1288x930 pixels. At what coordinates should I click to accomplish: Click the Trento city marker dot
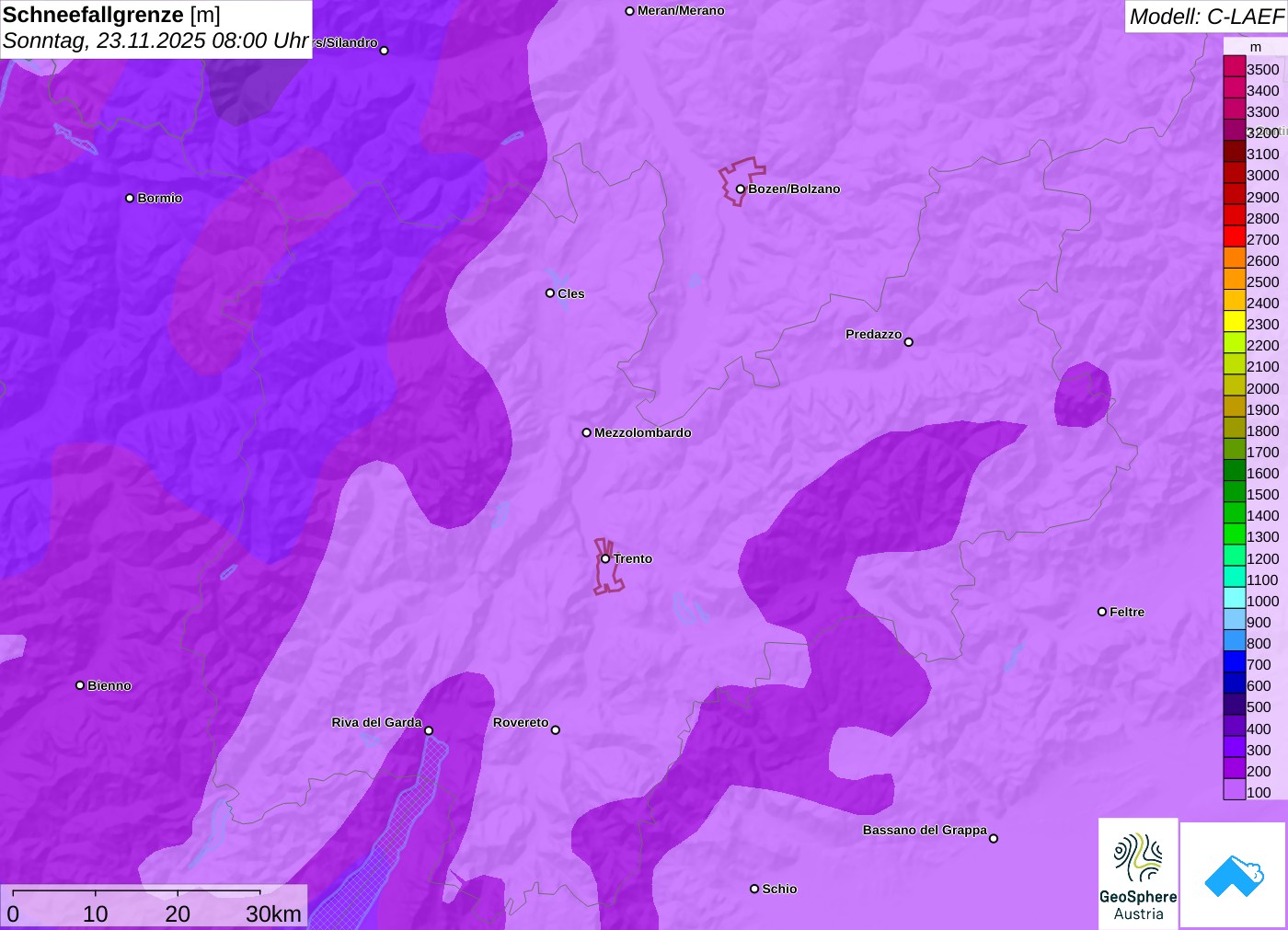605,558
